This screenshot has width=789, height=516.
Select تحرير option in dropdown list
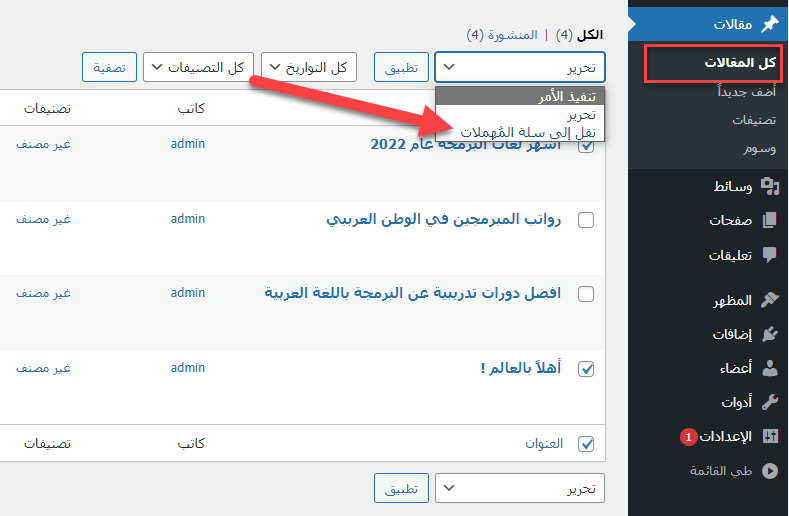520,115
